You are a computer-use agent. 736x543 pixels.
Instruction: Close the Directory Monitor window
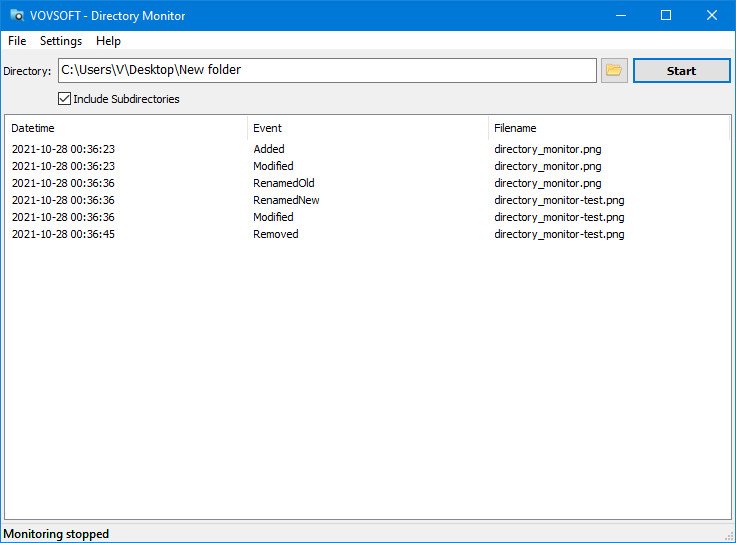click(x=712, y=15)
